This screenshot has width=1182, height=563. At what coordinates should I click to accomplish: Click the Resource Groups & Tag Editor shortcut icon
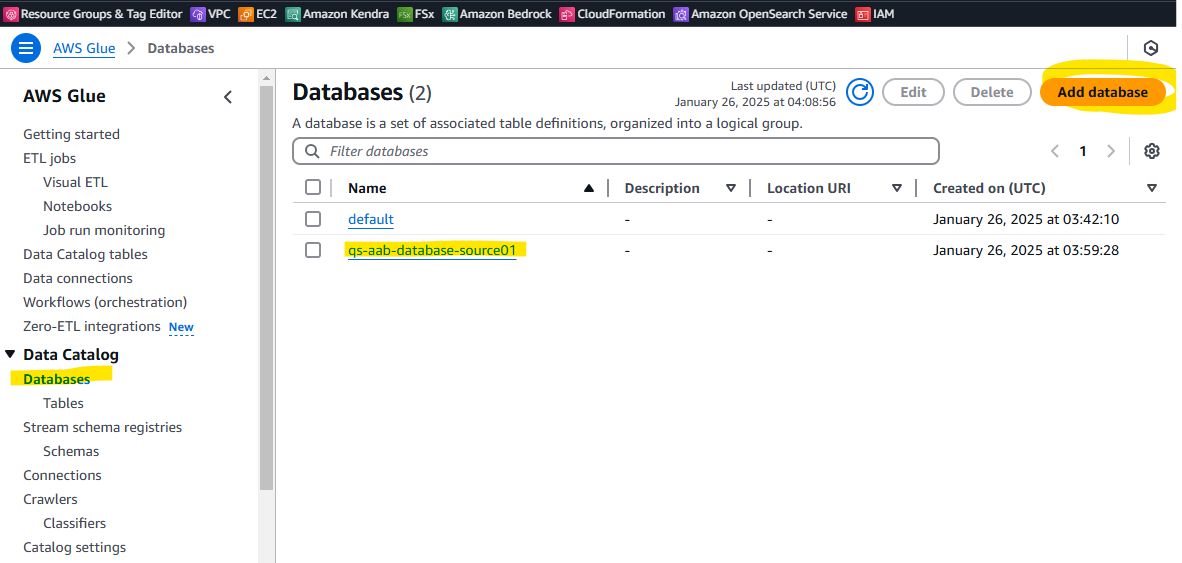[x=11, y=14]
